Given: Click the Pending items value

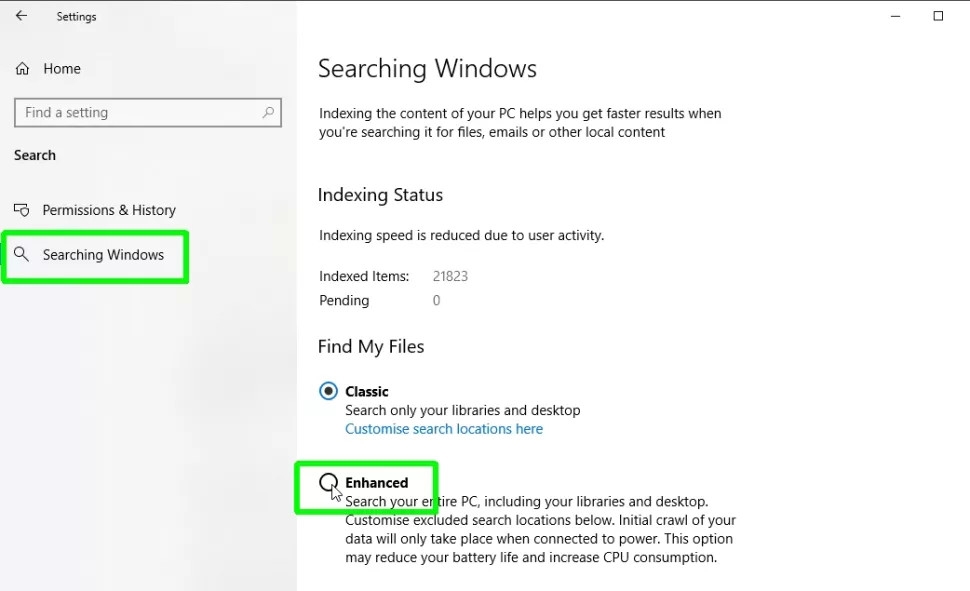Looking at the screenshot, I should tap(436, 300).
